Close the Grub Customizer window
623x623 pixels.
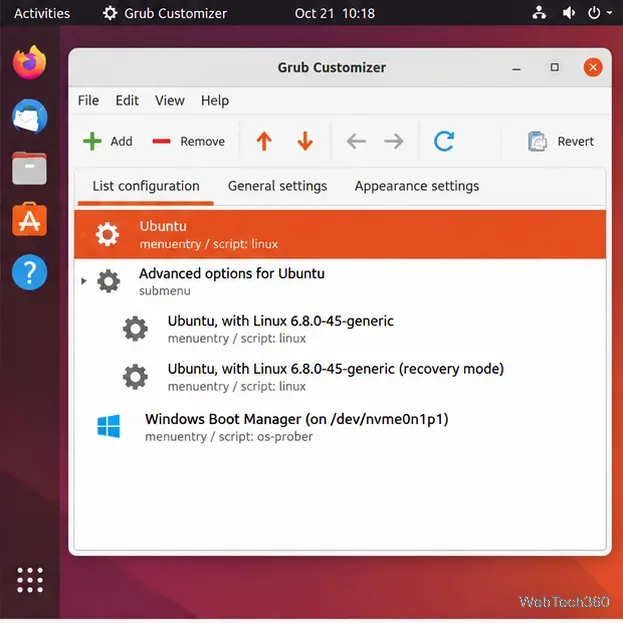point(593,68)
